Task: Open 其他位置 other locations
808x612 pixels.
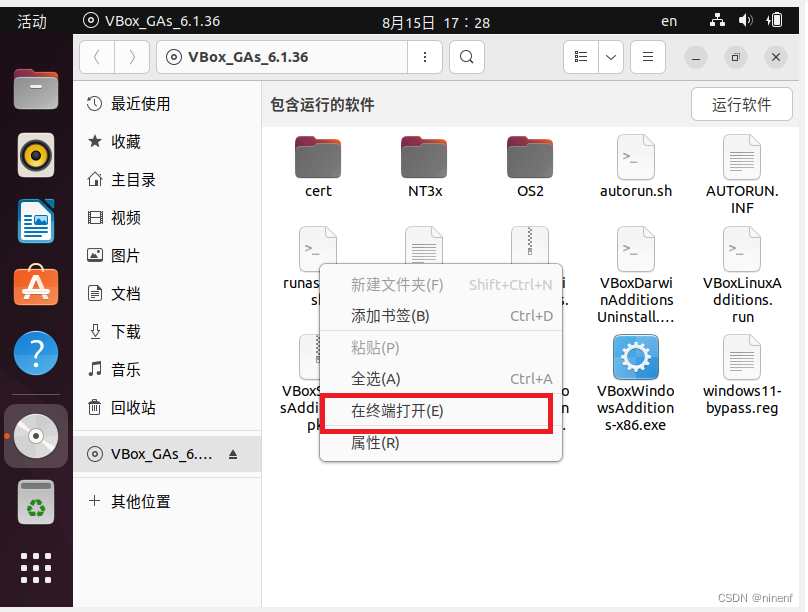Action: 167,501
